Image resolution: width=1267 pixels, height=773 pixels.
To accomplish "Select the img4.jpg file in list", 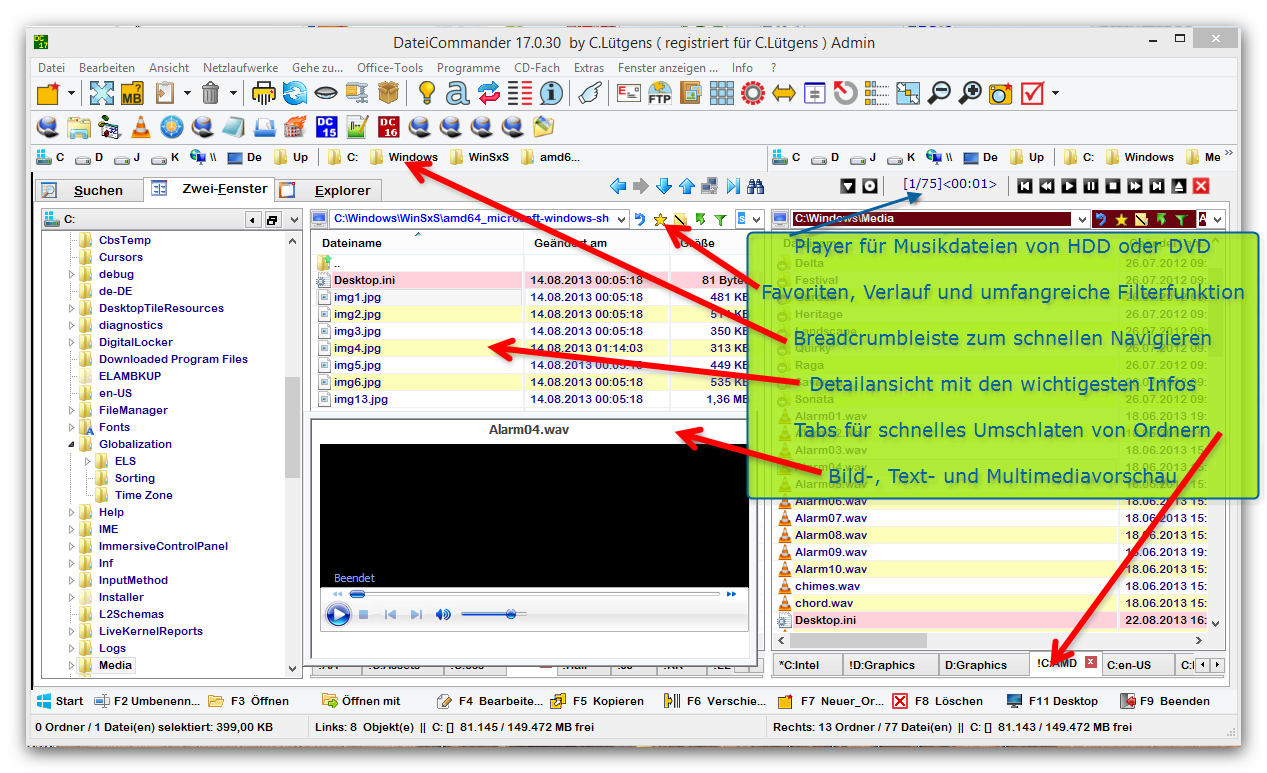I will (x=357, y=348).
